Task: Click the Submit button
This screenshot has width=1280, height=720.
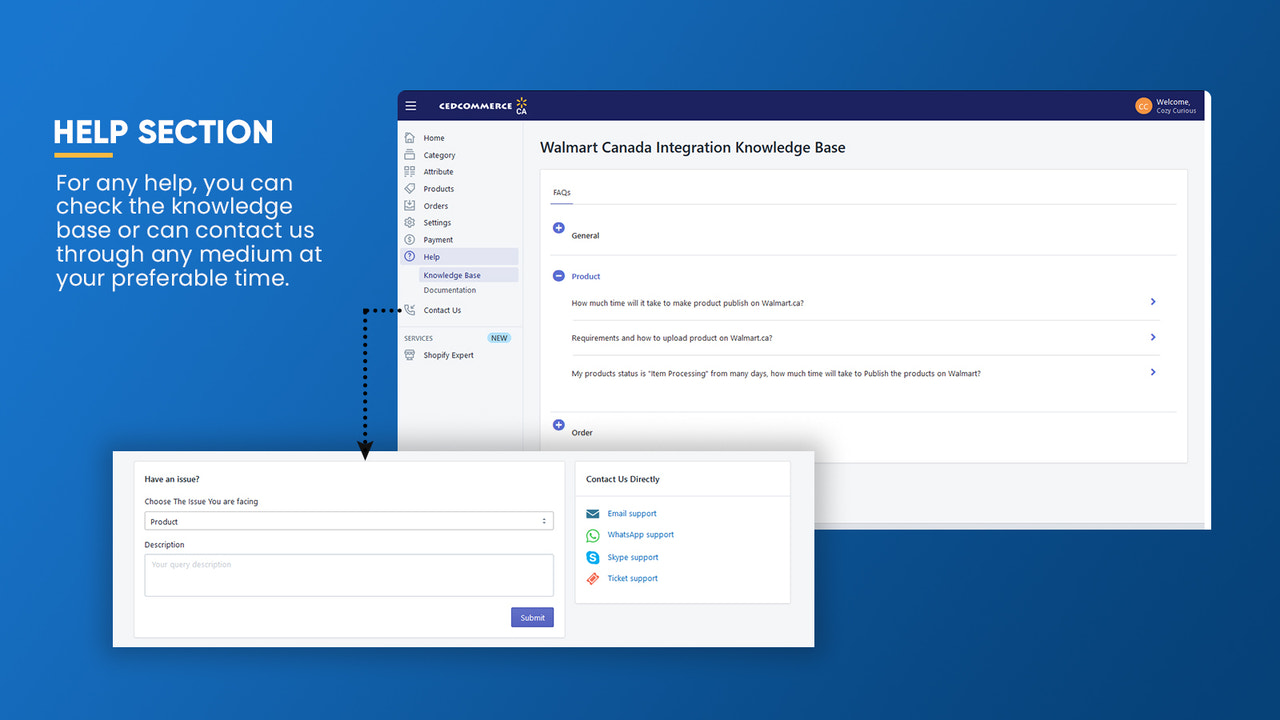Action: 532,617
